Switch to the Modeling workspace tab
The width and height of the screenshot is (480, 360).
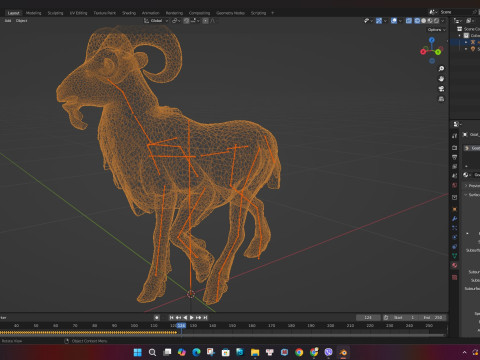[x=34, y=13]
